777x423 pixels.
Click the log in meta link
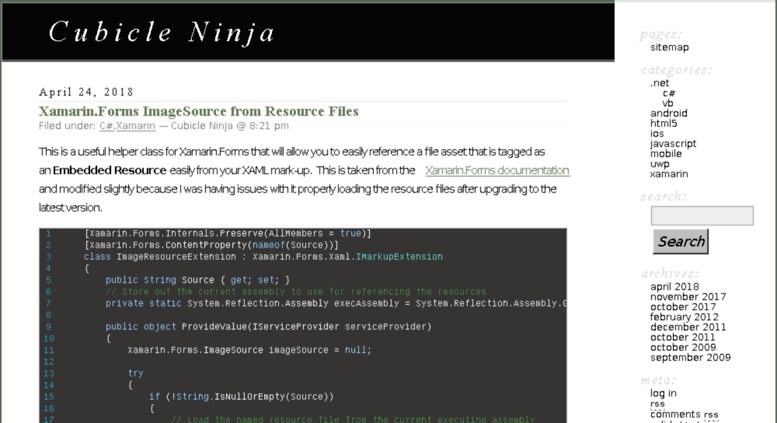tap(663, 393)
